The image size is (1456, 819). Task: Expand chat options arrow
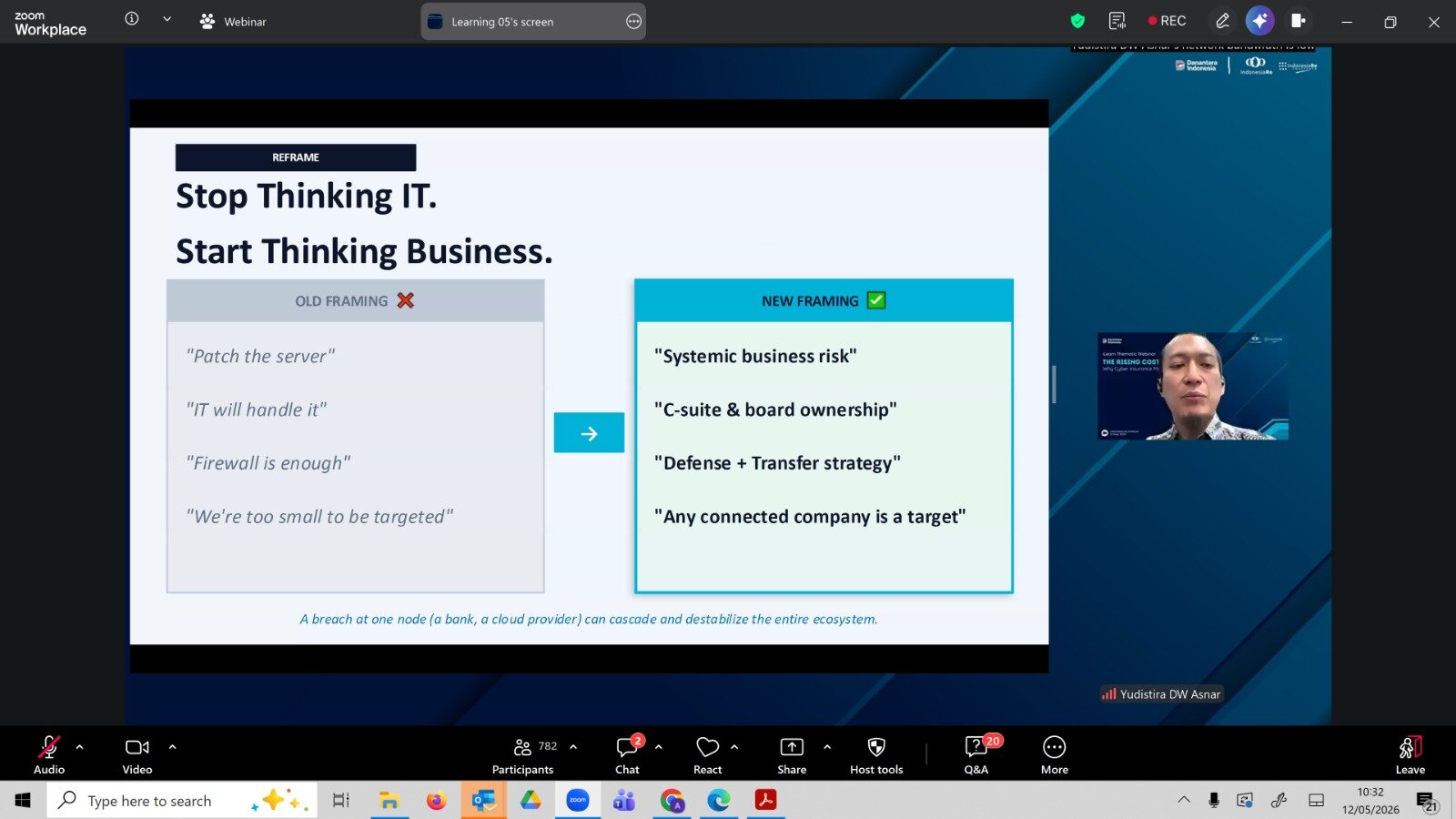(x=659, y=747)
